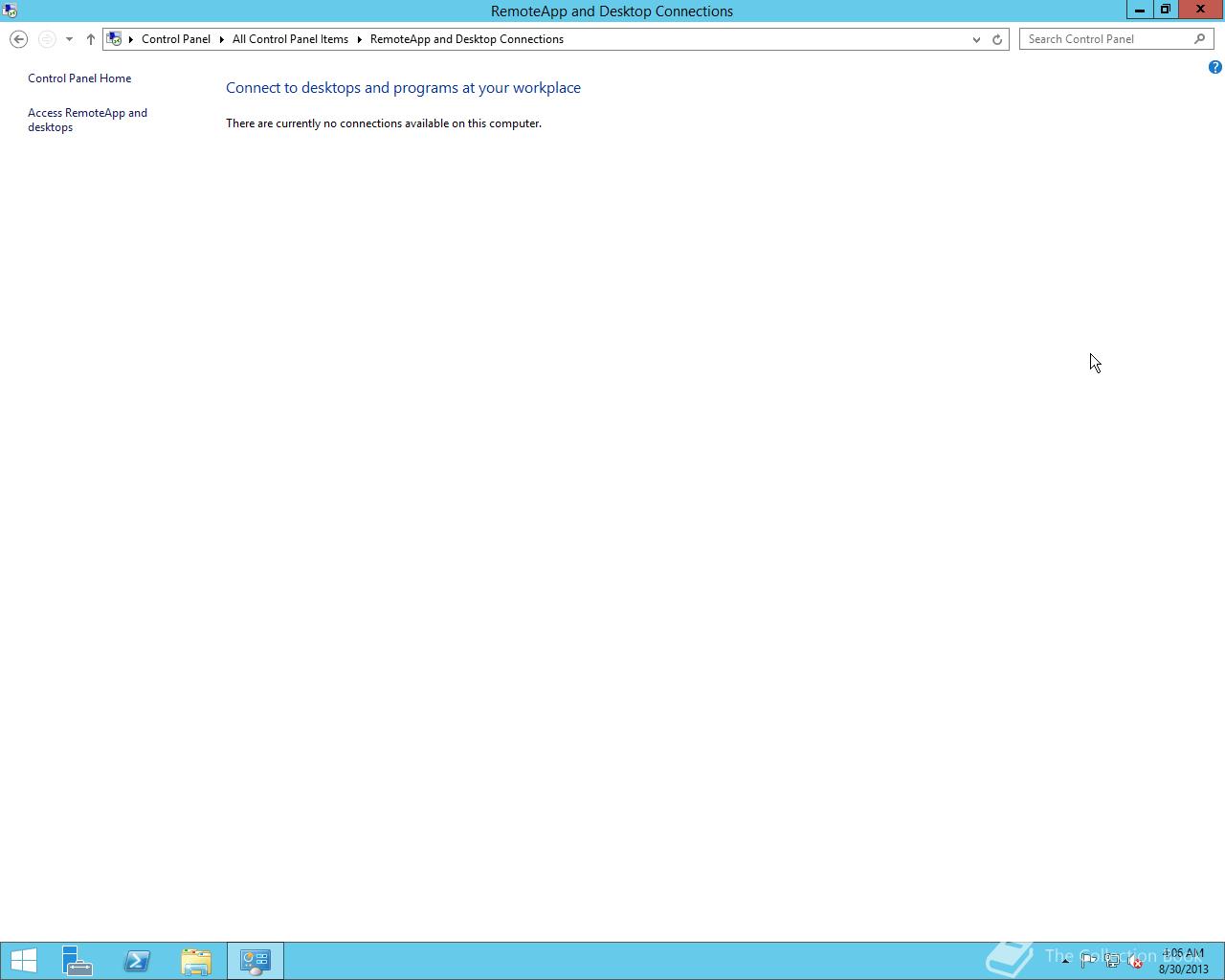Open File Explorer from taskbar
The image size is (1225, 980).
(x=196, y=961)
